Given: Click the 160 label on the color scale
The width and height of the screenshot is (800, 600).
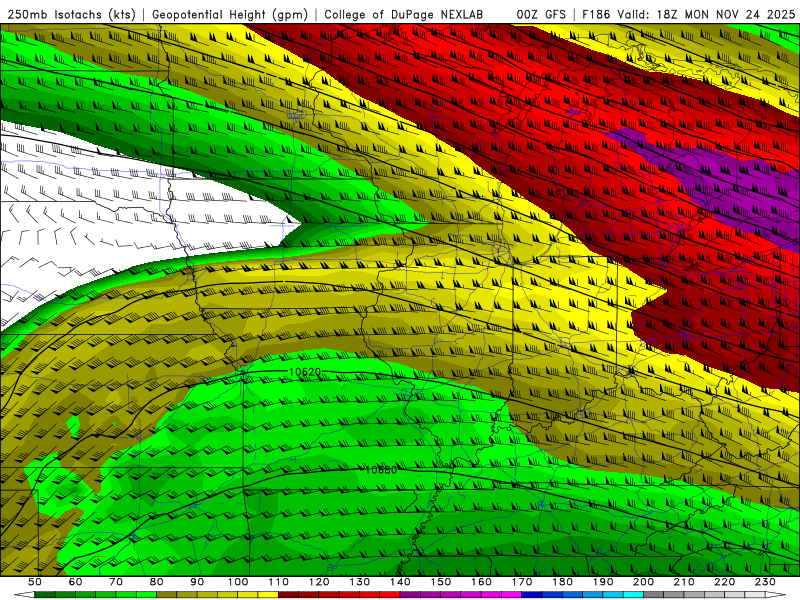Looking at the screenshot, I should point(481,582).
